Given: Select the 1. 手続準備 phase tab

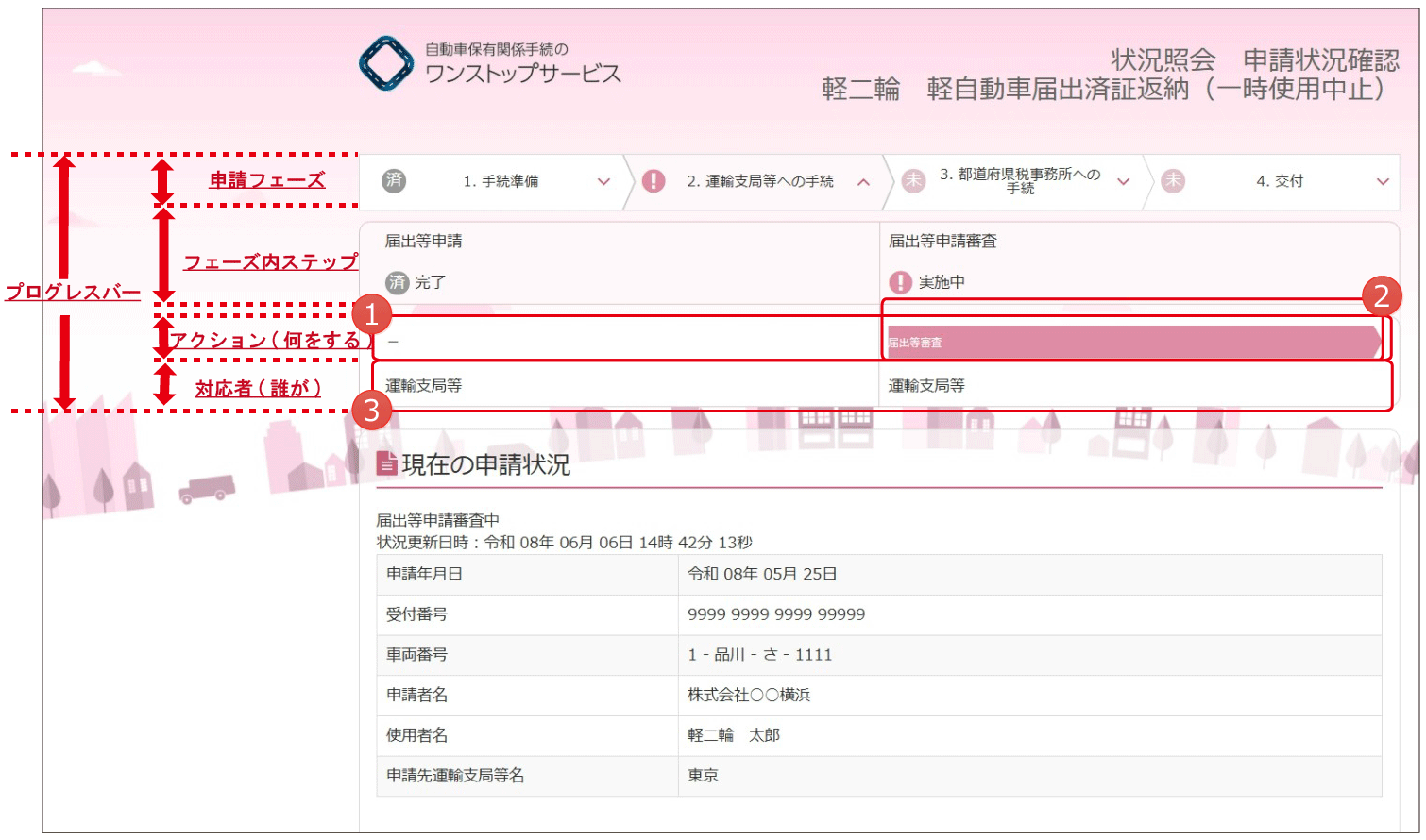Looking at the screenshot, I should pyautogui.click(x=501, y=181).
